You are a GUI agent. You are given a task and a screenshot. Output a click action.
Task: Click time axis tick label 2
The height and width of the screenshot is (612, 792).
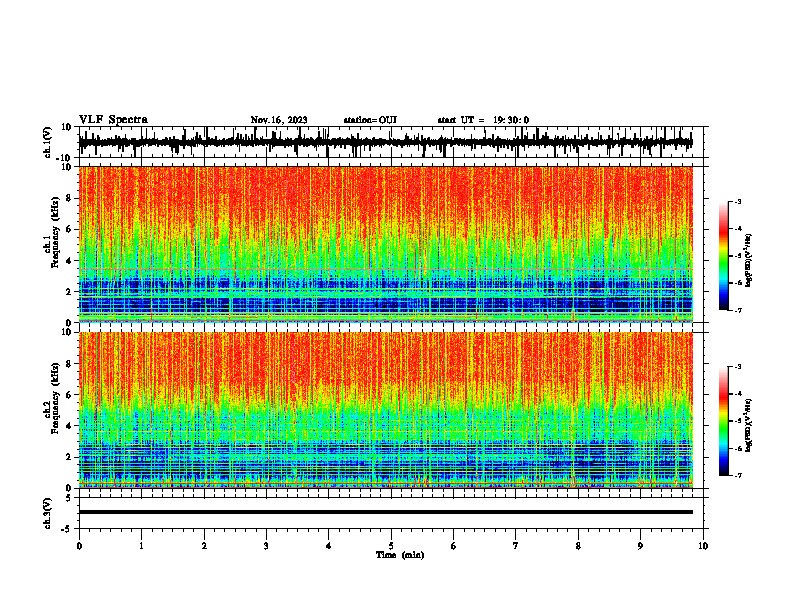coord(204,546)
